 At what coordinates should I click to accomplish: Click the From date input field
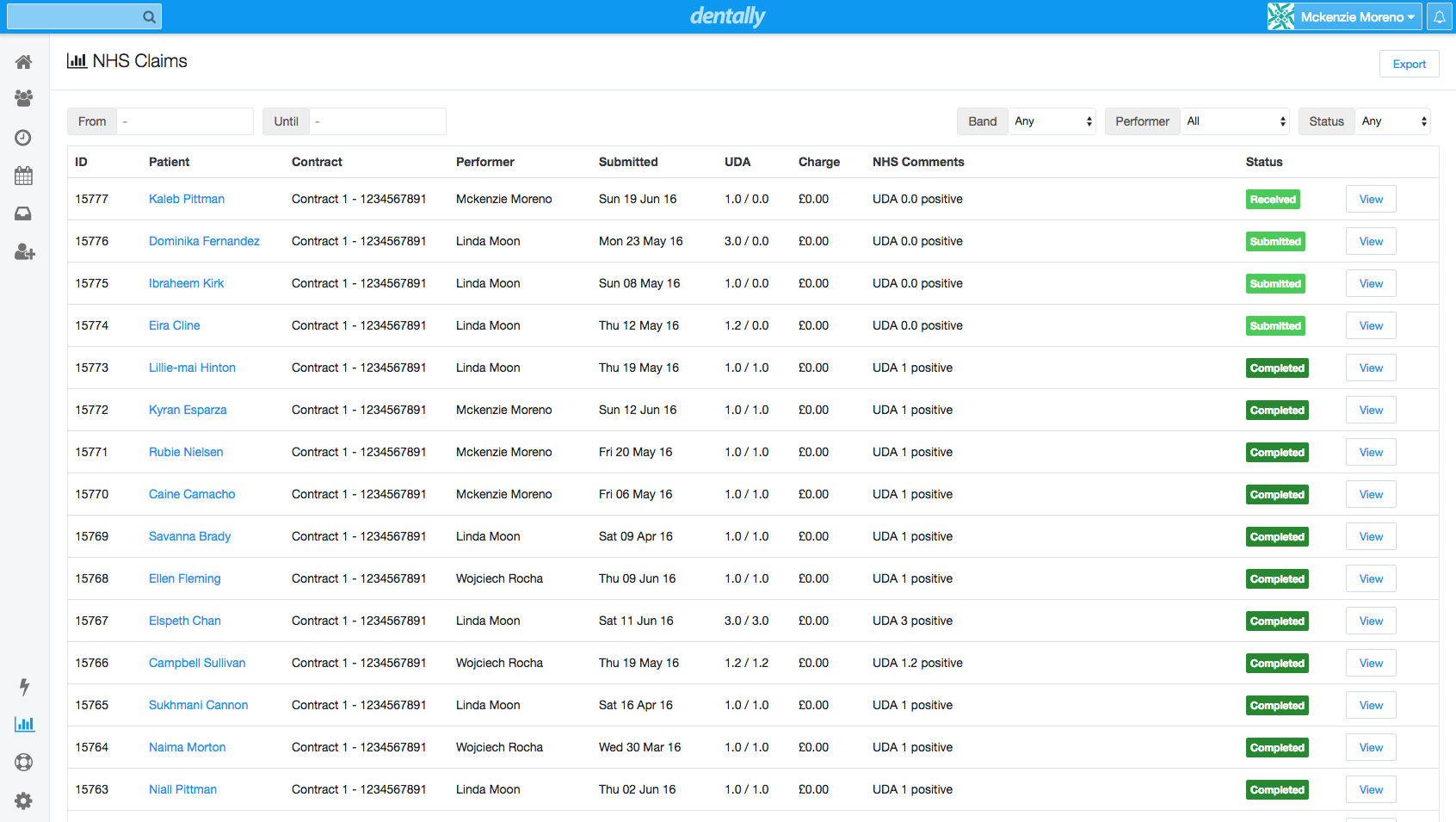pos(185,121)
